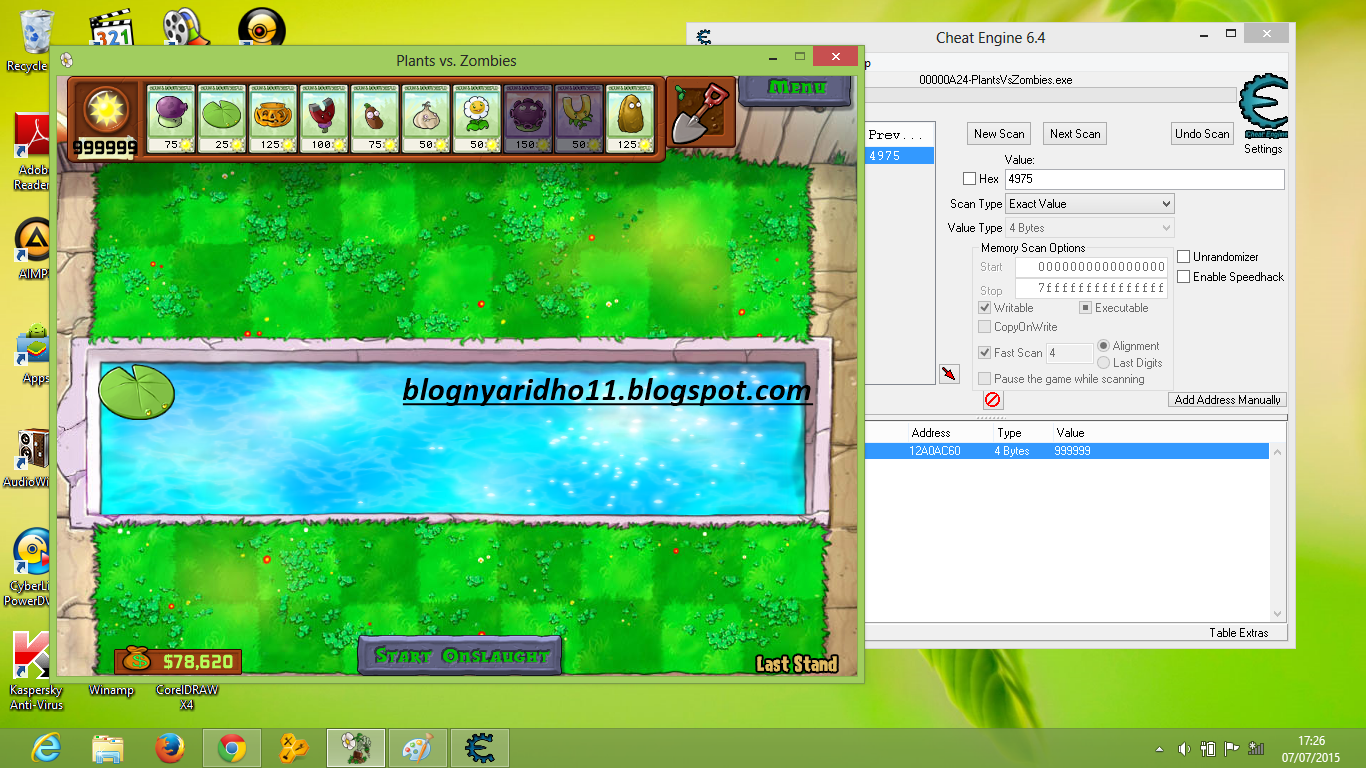Open Kaspersky Anti-Virus desktop shortcut

pos(36,670)
